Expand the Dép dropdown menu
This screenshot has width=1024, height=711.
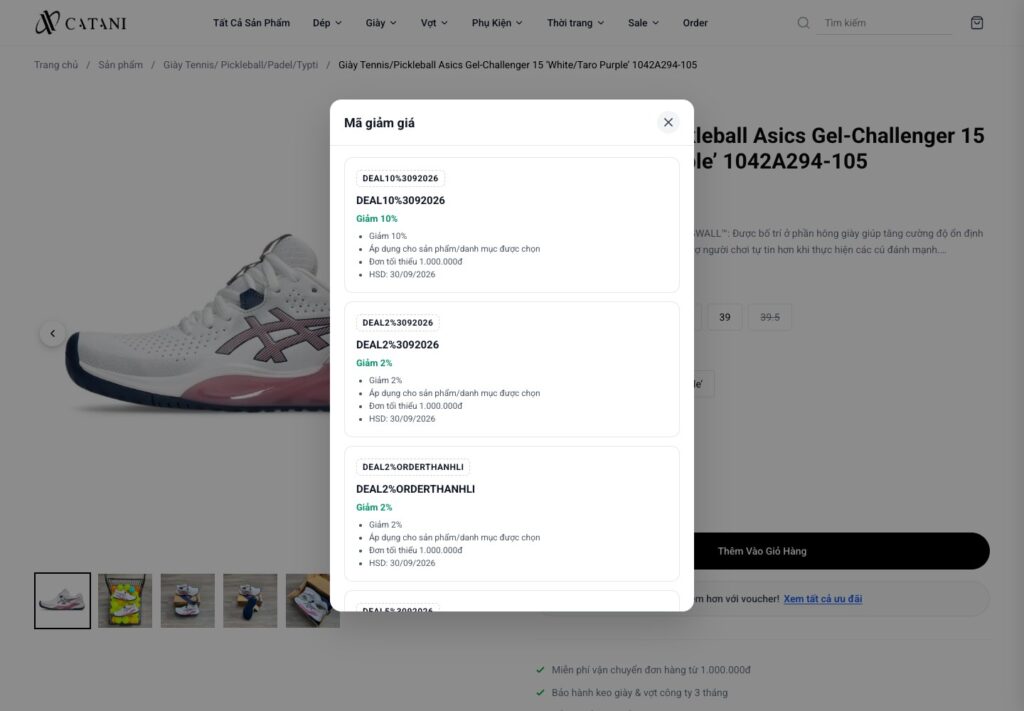click(x=327, y=23)
